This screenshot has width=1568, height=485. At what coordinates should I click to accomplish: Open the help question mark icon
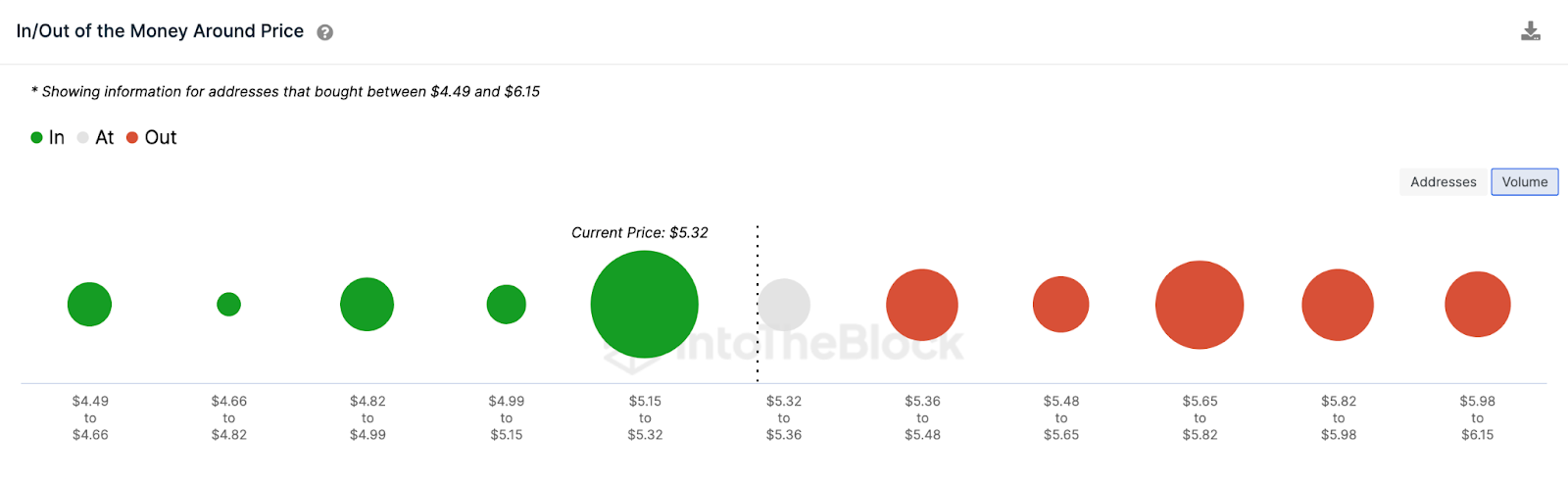point(325,32)
